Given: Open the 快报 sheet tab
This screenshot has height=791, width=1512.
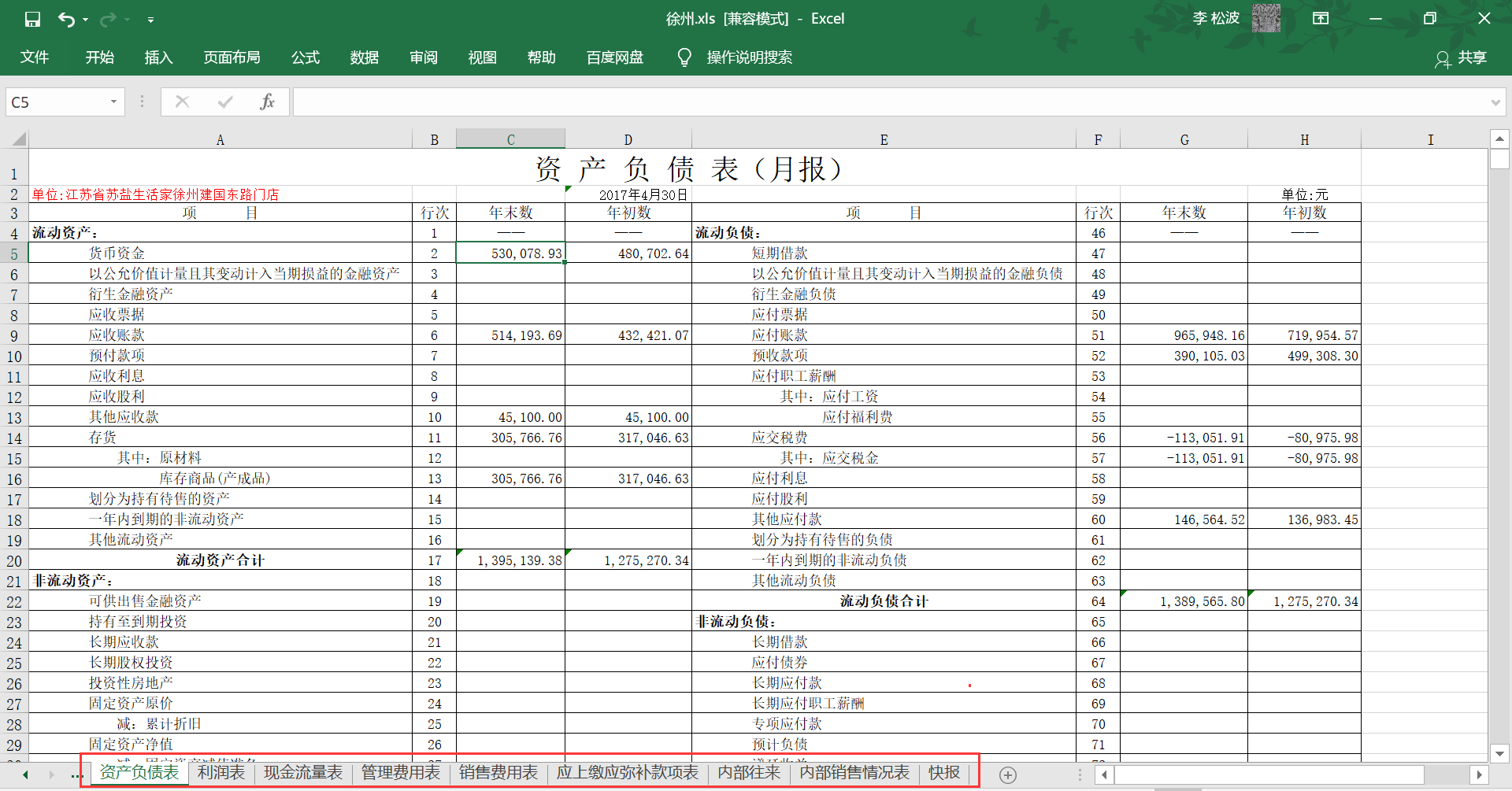Looking at the screenshot, I should point(944,773).
